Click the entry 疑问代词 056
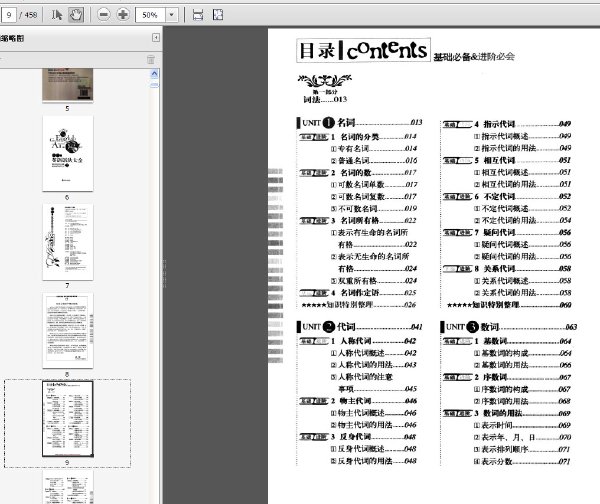 click(507, 232)
